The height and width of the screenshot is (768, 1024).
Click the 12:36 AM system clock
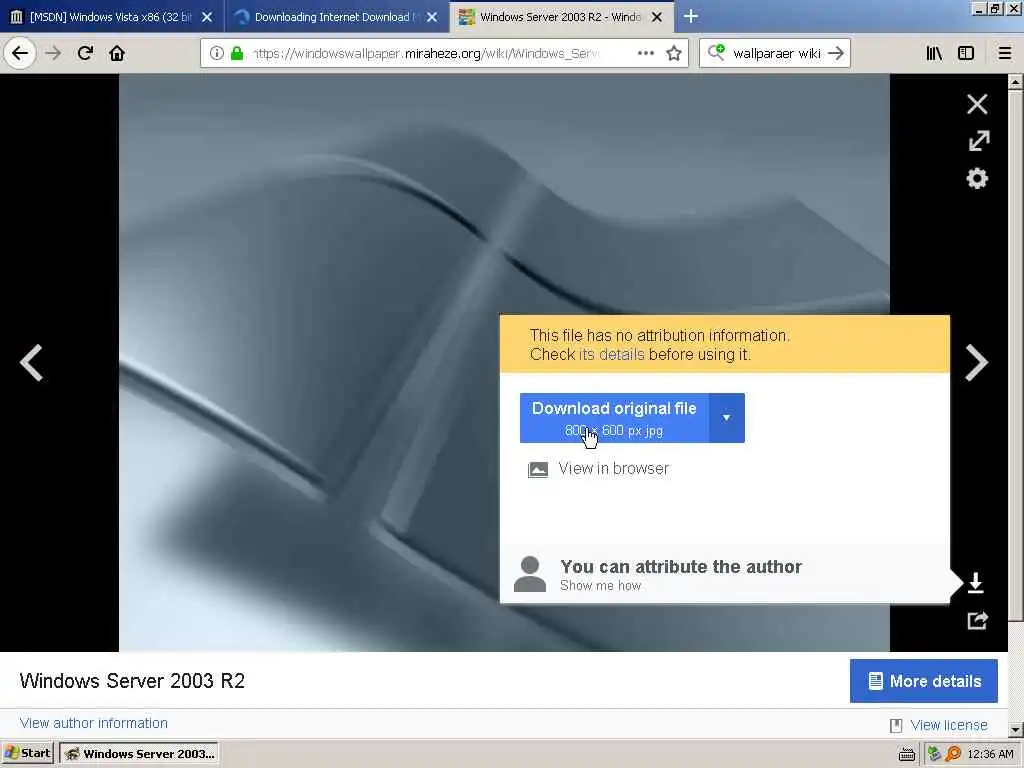(990, 754)
